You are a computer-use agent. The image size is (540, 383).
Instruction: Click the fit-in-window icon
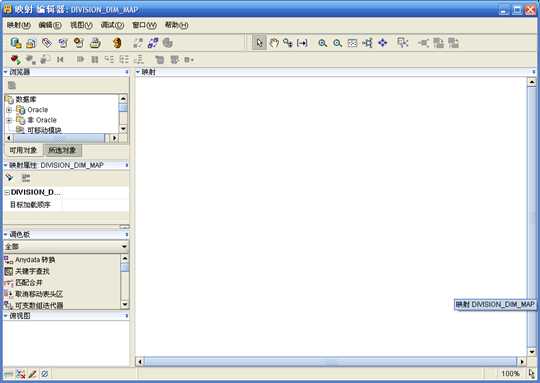(352, 43)
